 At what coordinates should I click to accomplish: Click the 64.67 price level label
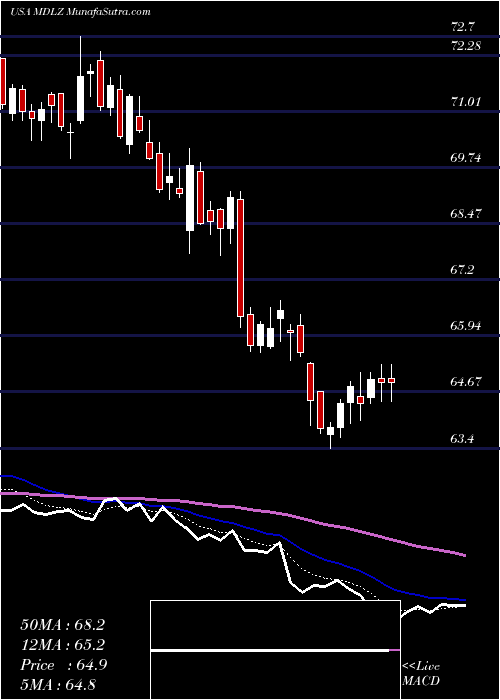pyautogui.click(x=466, y=382)
